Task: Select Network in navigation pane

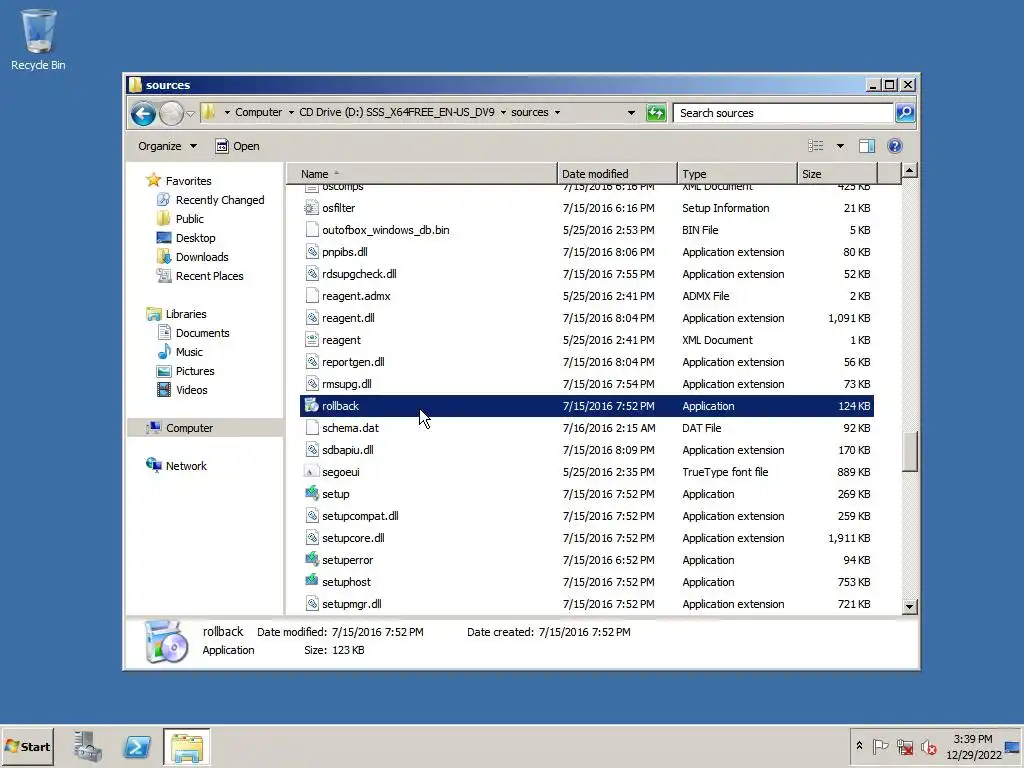Action: pyautogui.click(x=185, y=466)
